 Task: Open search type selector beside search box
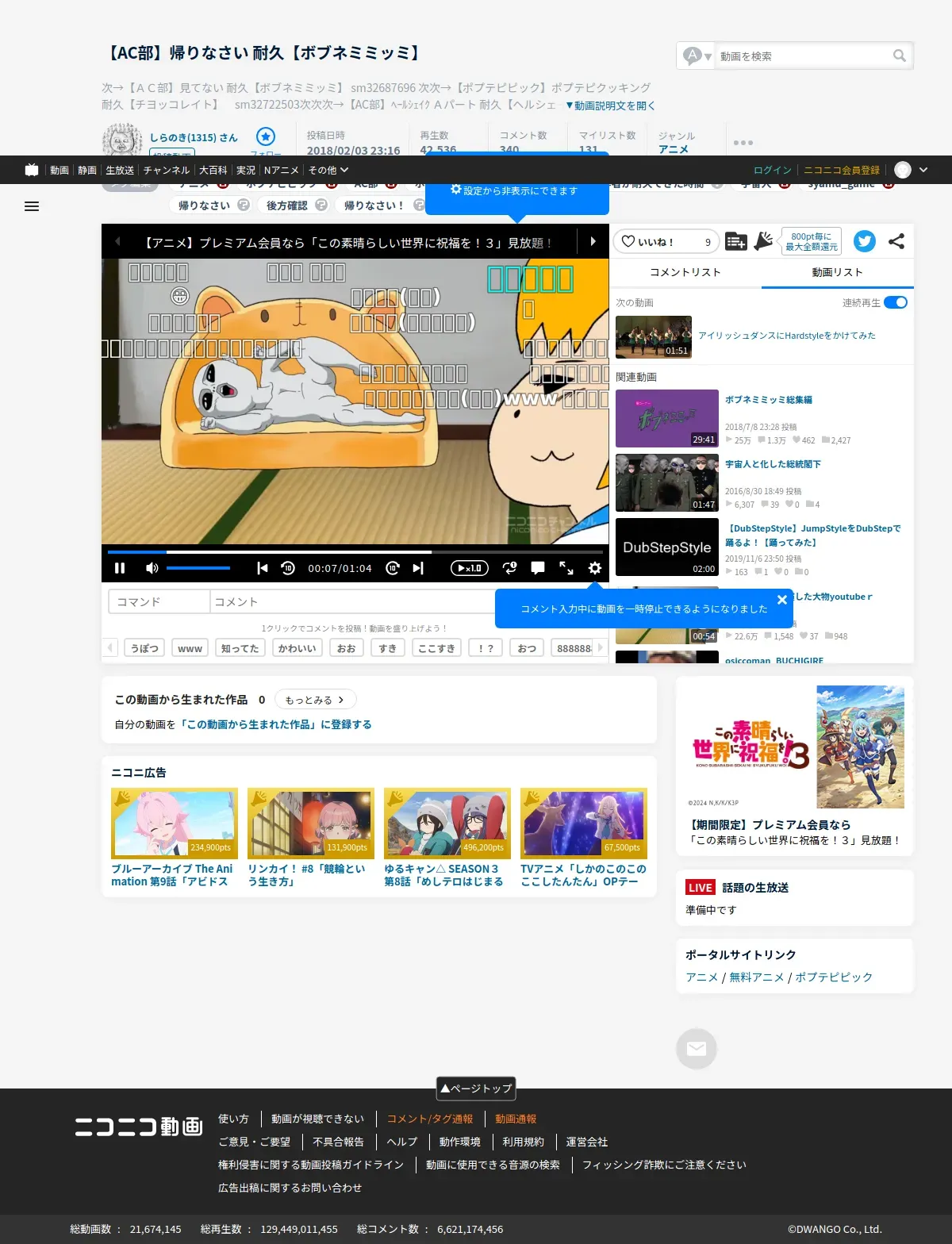(x=697, y=56)
